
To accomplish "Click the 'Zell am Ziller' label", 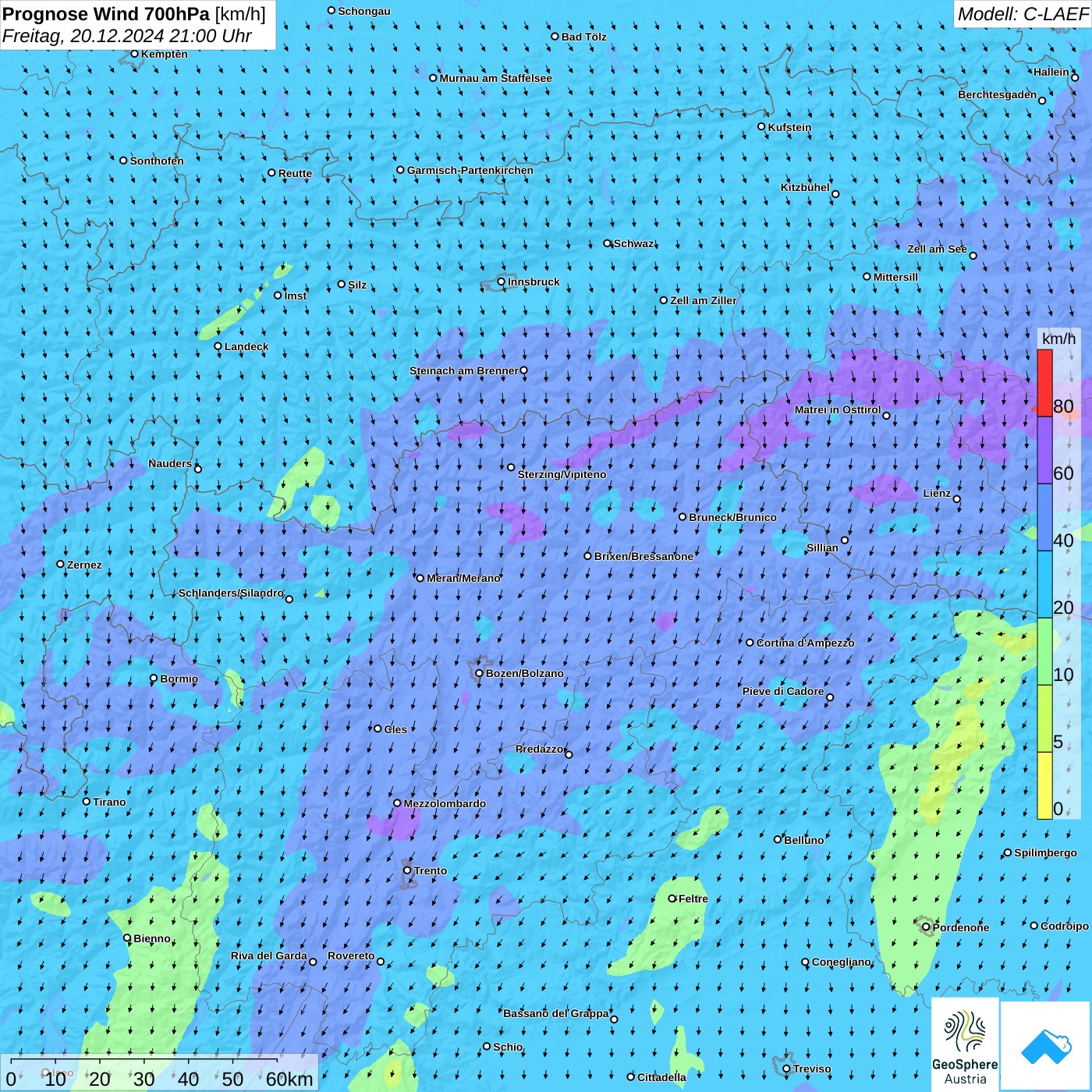I will click(x=704, y=300).
